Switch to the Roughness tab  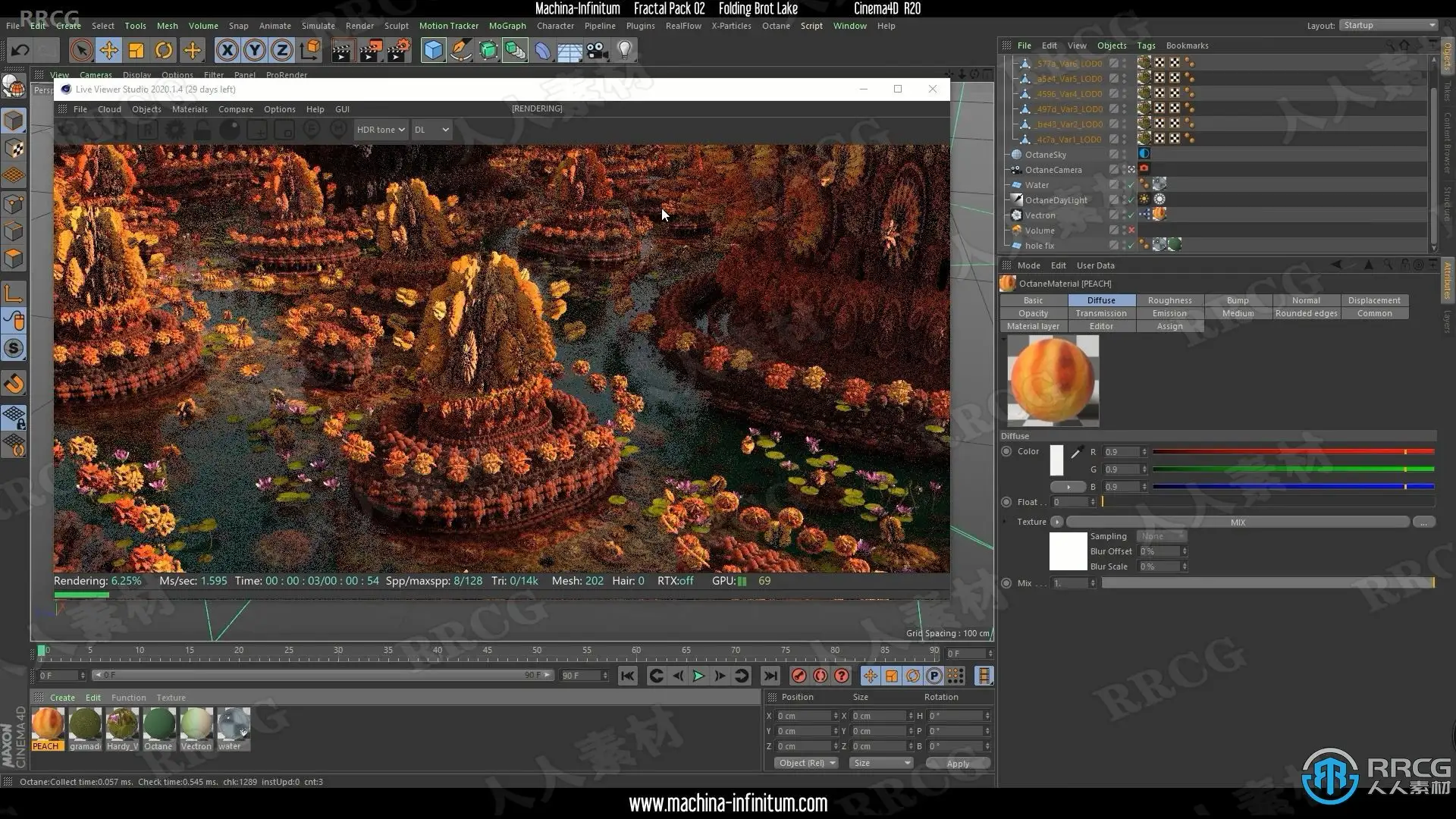[1169, 300]
